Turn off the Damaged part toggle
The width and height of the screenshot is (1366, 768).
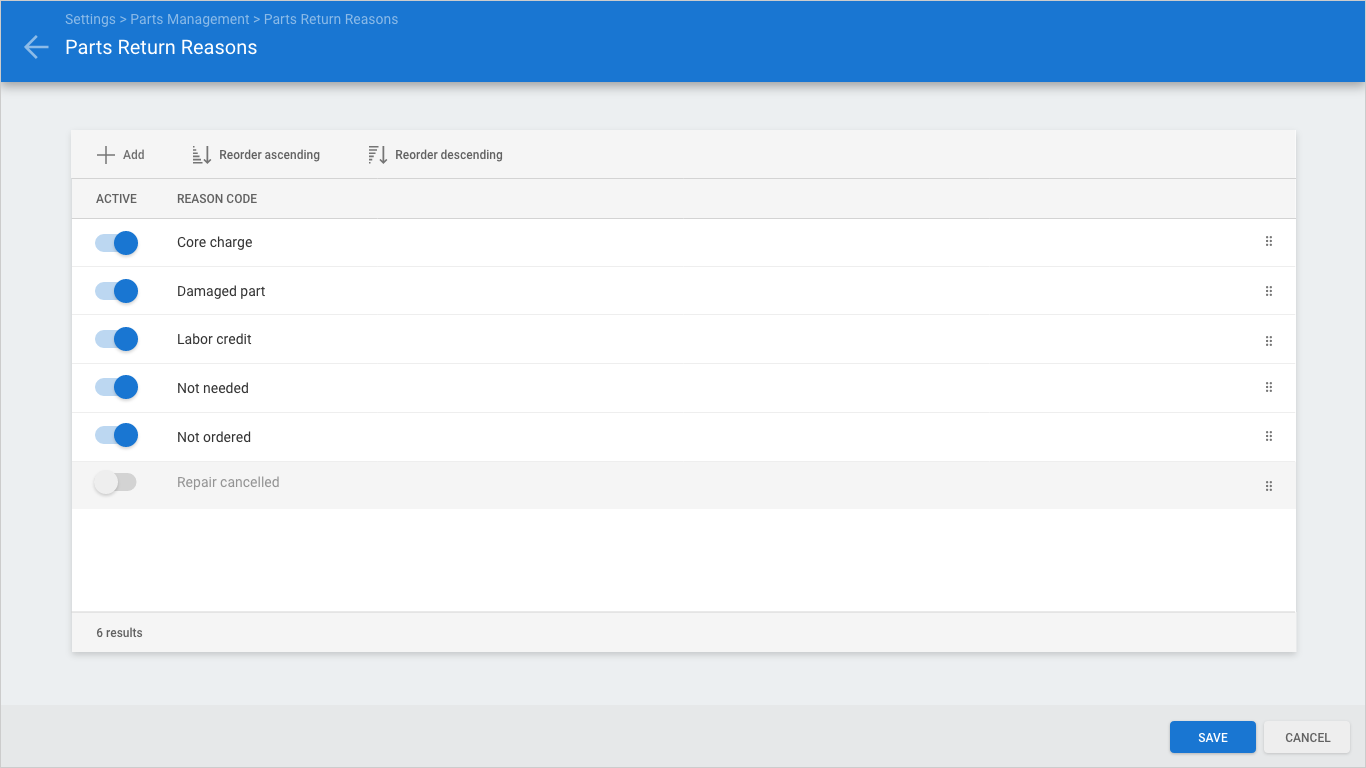[x=116, y=291]
